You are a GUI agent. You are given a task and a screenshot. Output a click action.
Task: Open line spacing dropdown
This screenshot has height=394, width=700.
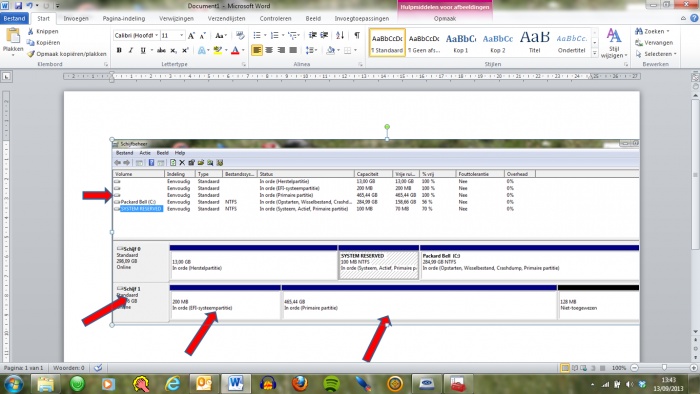coord(312,50)
